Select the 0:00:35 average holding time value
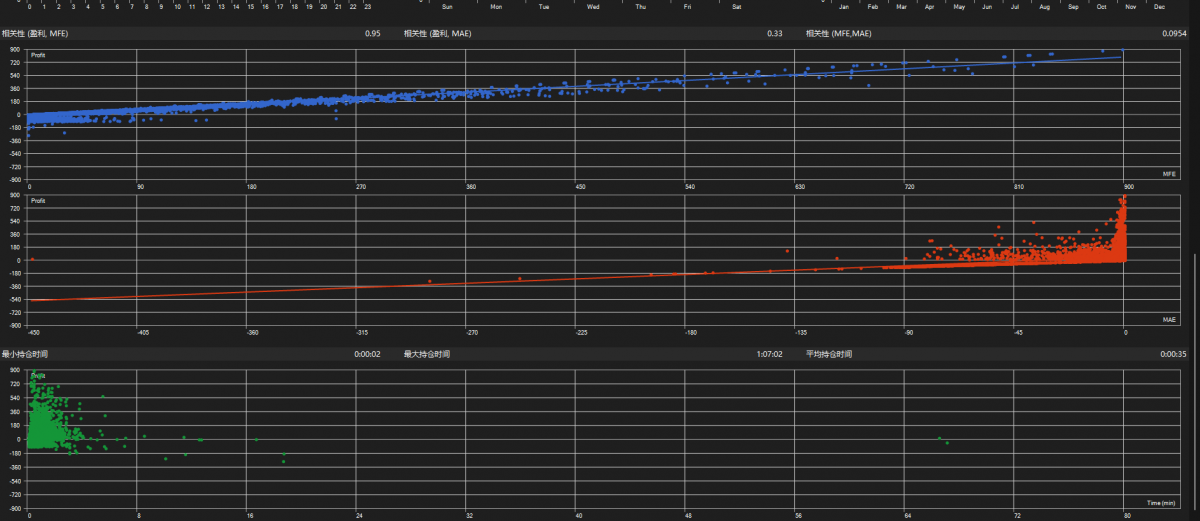The width and height of the screenshot is (1200, 521). [1173, 354]
